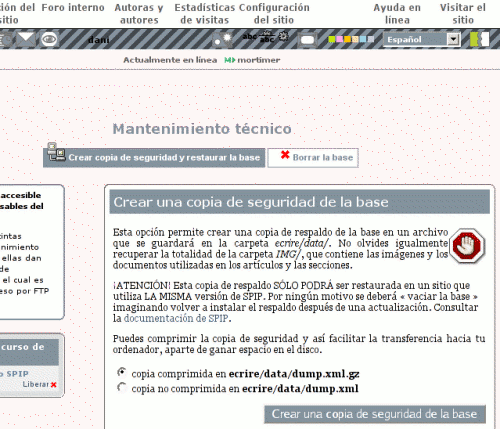The height and width of the screenshot is (429, 500).
Task: Click the Mantenimiento técnico heading
Action: 202,129
